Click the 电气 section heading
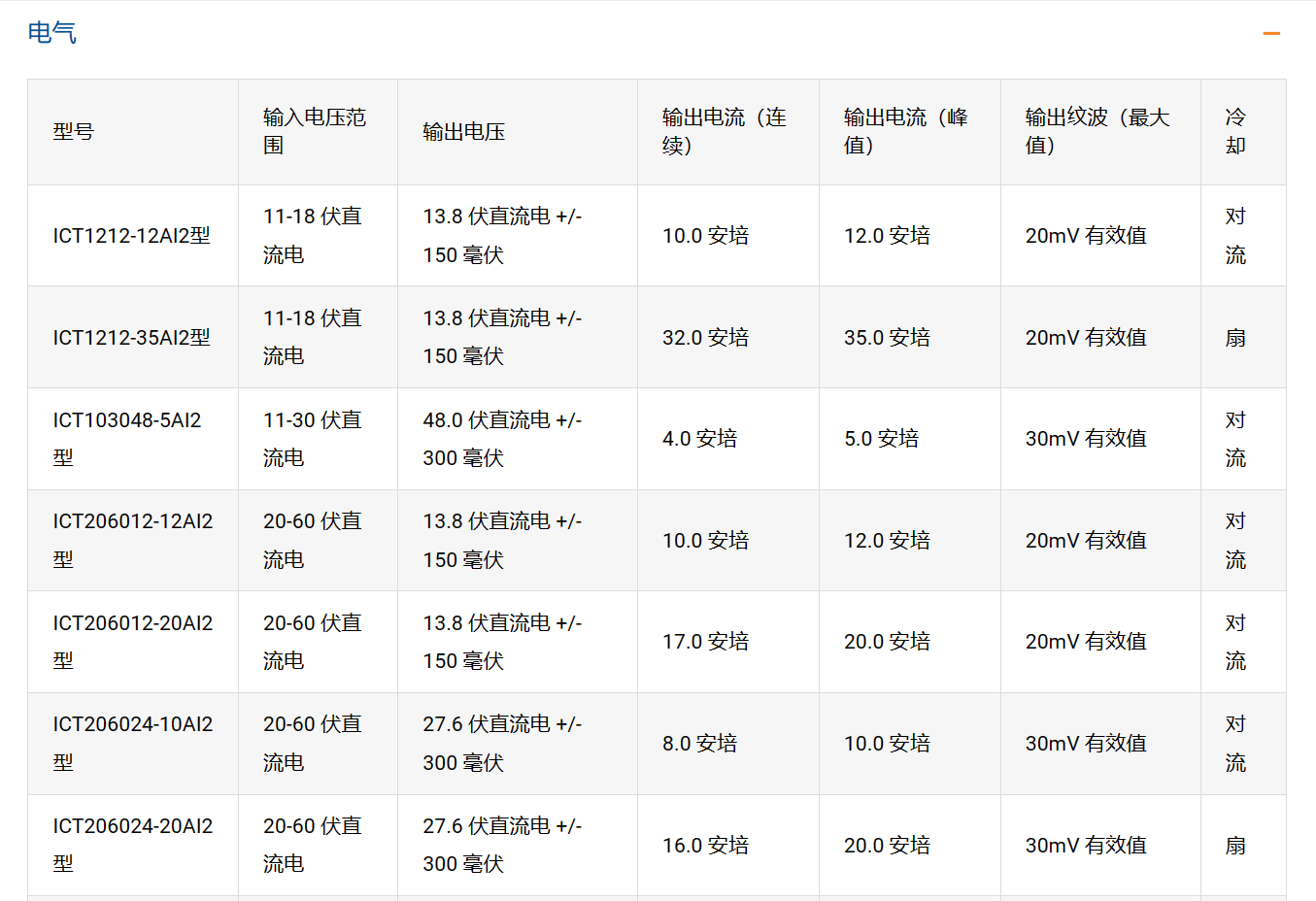The width and height of the screenshot is (1316, 901). tap(52, 33)
